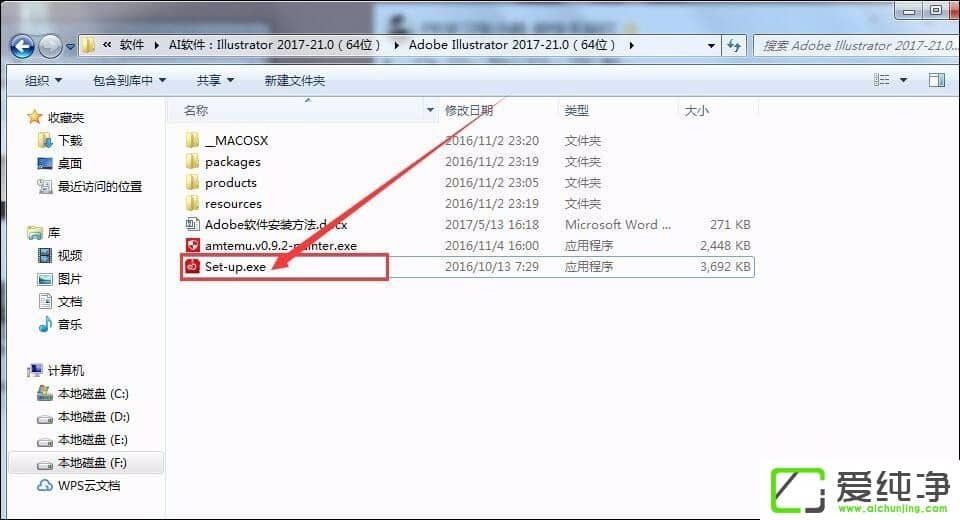Screen dimensions: 960x520
Task: Focus the search Adobe Illustrator field
Action: 856,45
